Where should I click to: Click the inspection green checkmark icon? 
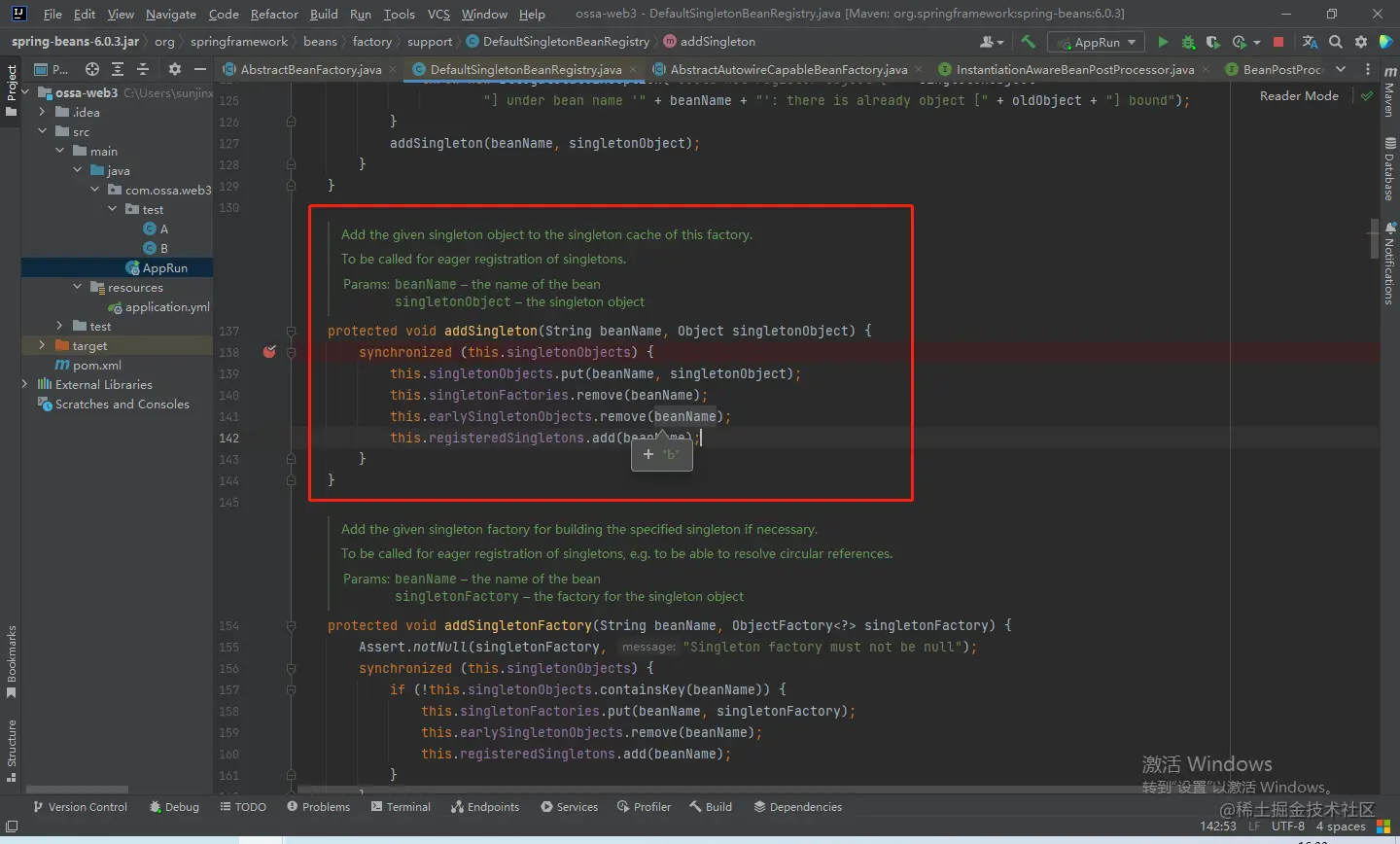coord(1367,96)
